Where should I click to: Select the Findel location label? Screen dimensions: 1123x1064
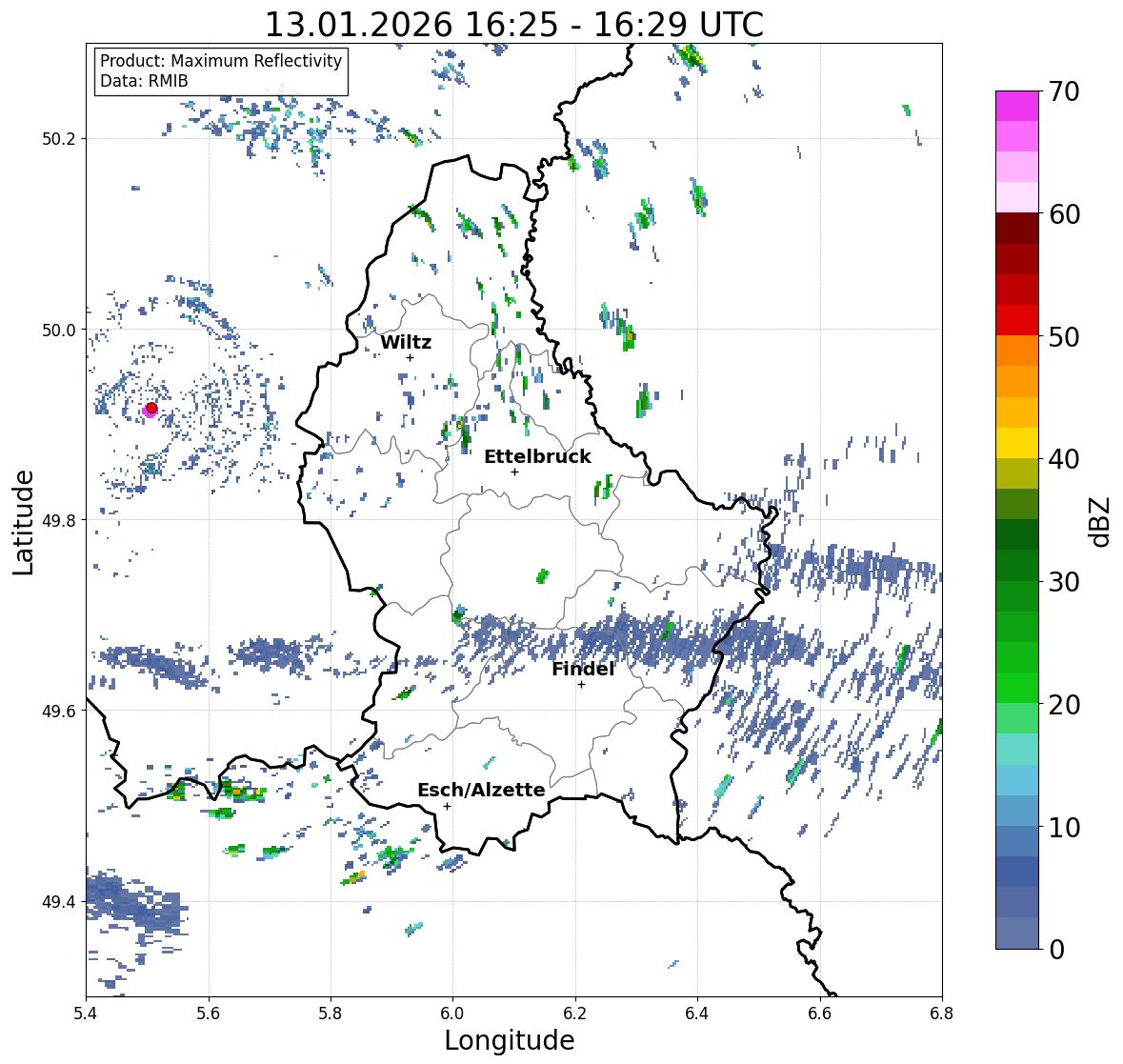583,669
